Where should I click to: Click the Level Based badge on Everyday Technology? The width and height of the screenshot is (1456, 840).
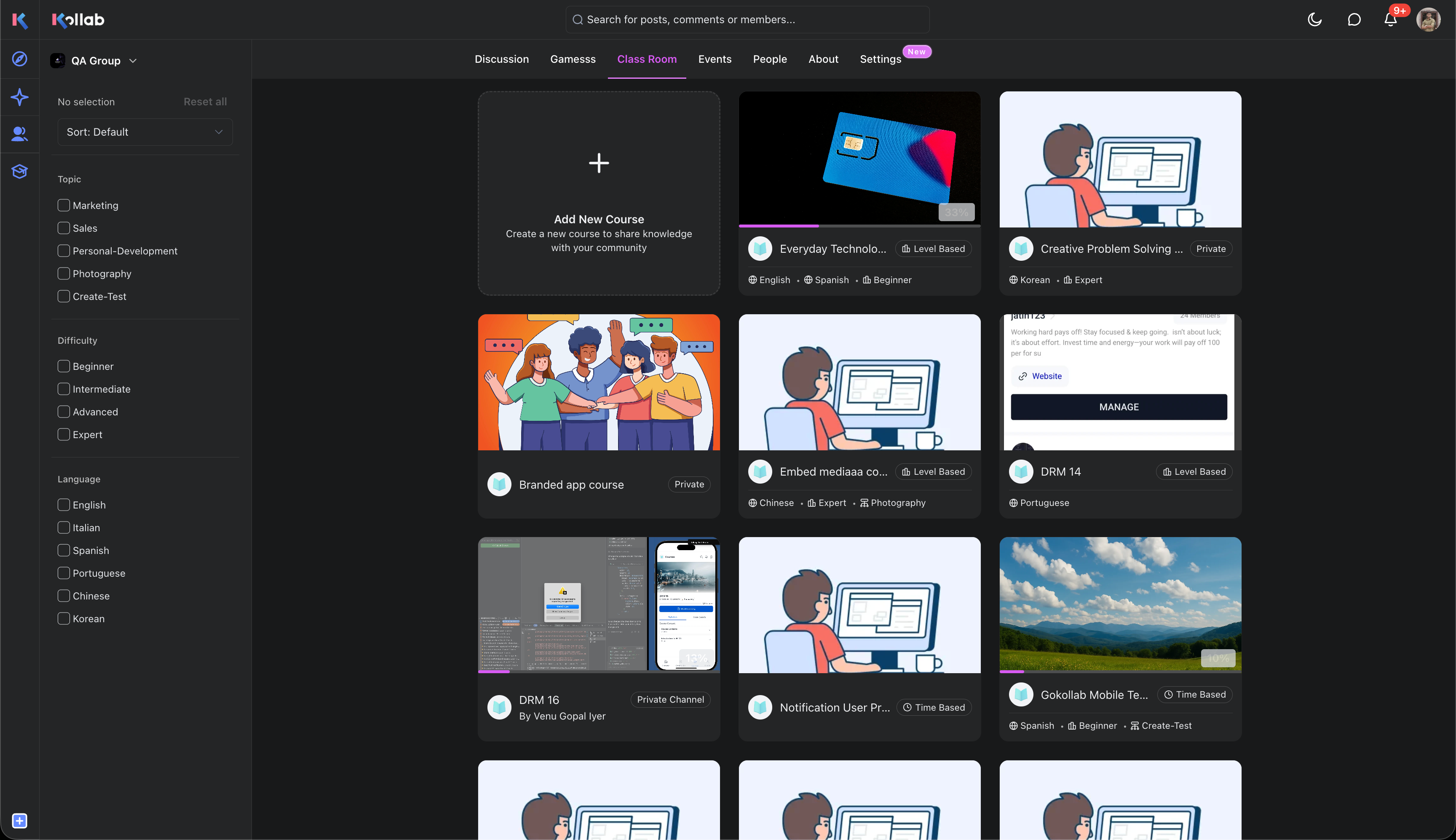tap(933, 249)
